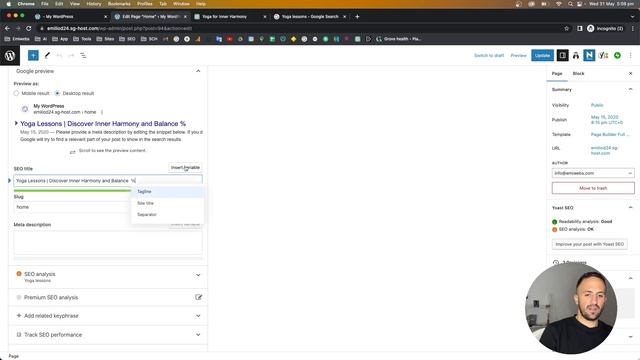Switch to the Block sidebar tab

(578, 73)
